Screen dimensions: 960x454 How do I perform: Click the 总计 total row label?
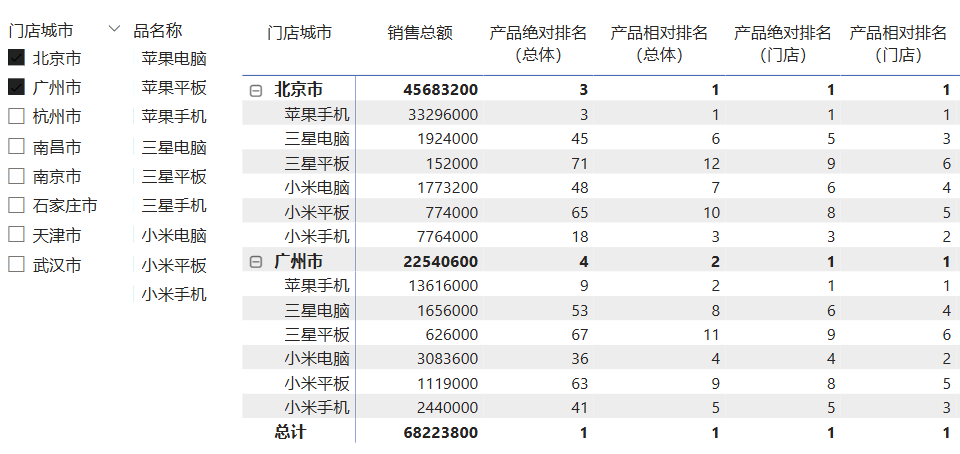point(290,433)
